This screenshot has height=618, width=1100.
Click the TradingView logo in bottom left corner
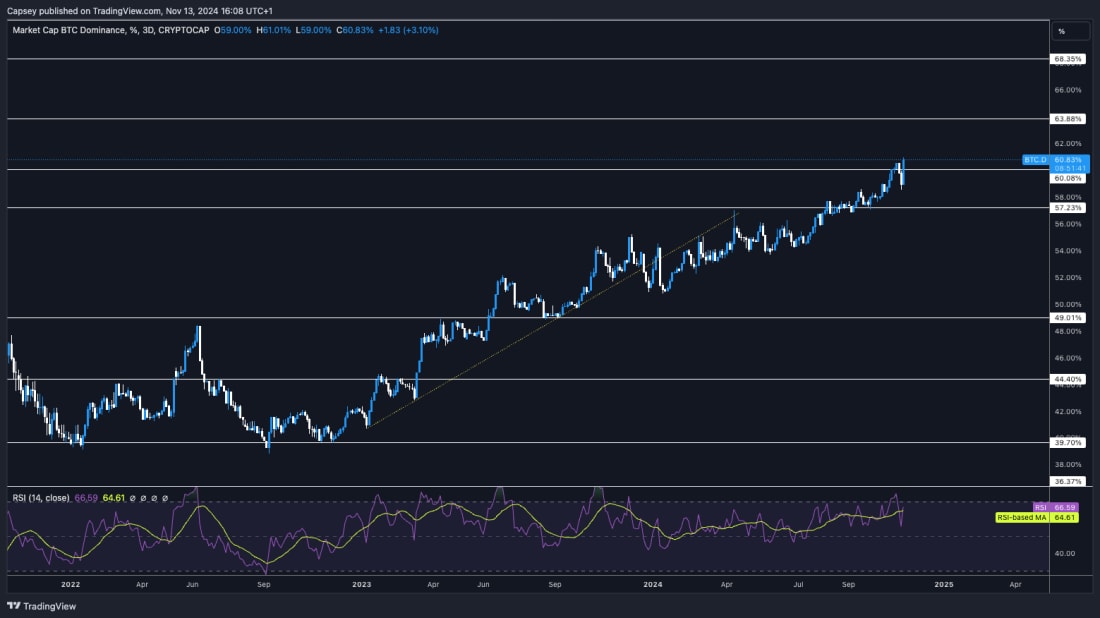pos(42,605)
